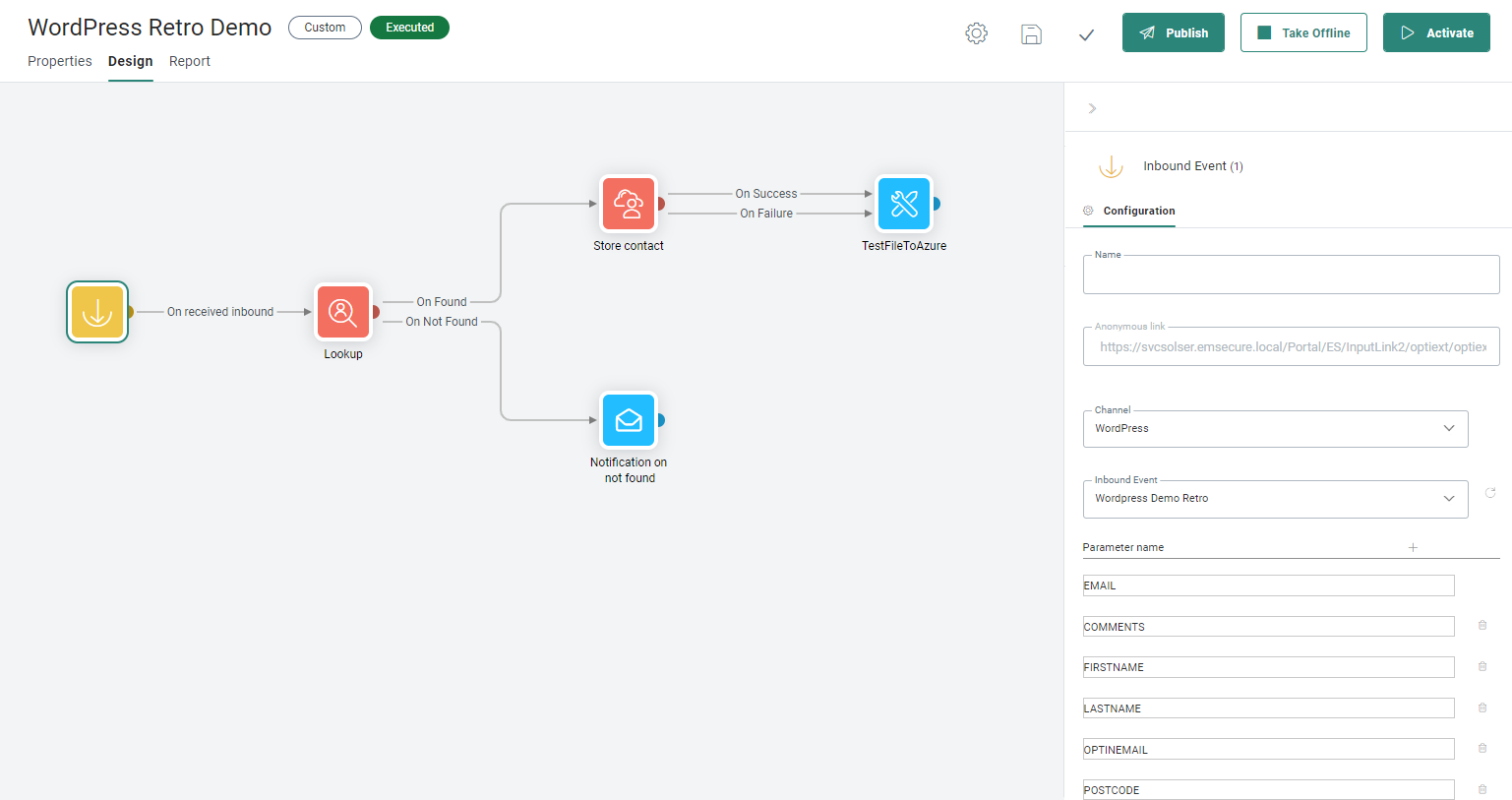This screenshot has height=800, width=1512.
Task: Click the Lookup node icon
Action: pyautogui.click(x=342, y=312)
